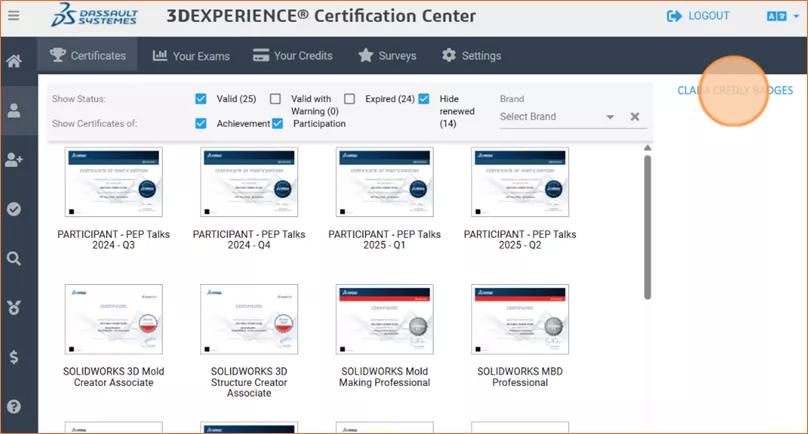Open the language selector icon
The width and height of the screenshot is (808, 434).
[777, 16]
